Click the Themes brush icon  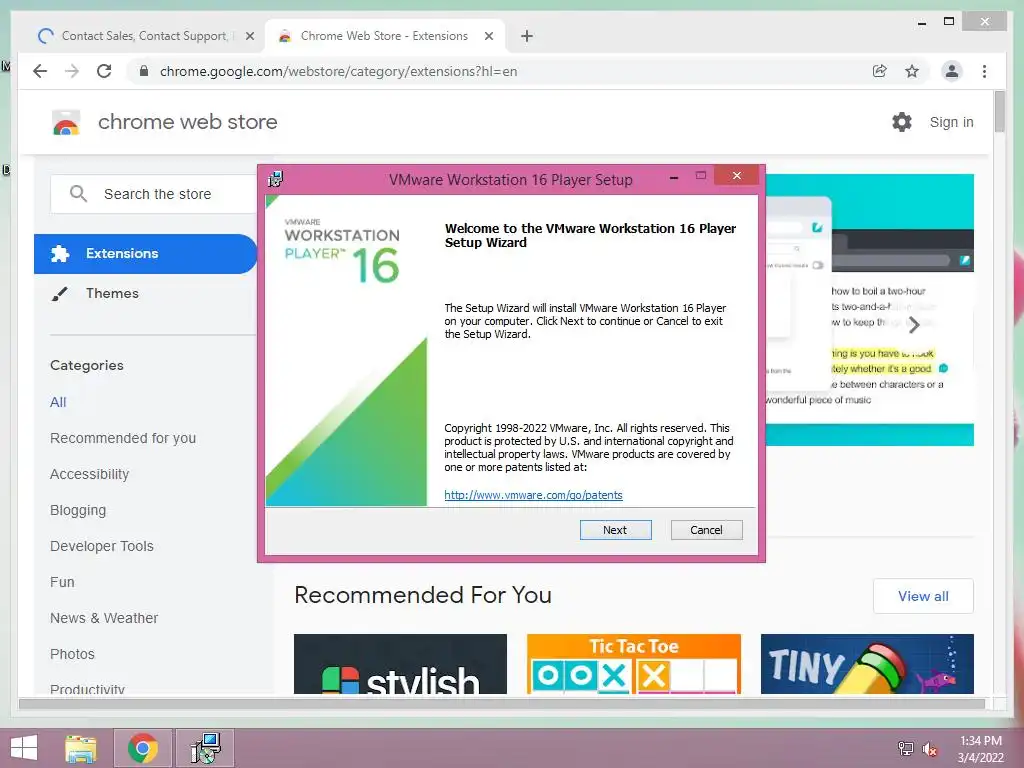(59, 294)
